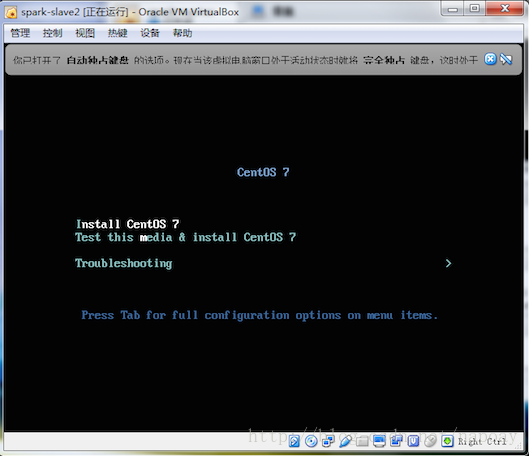Open the shared folders status icon
The image size is (529, 456).
point(362,441)
